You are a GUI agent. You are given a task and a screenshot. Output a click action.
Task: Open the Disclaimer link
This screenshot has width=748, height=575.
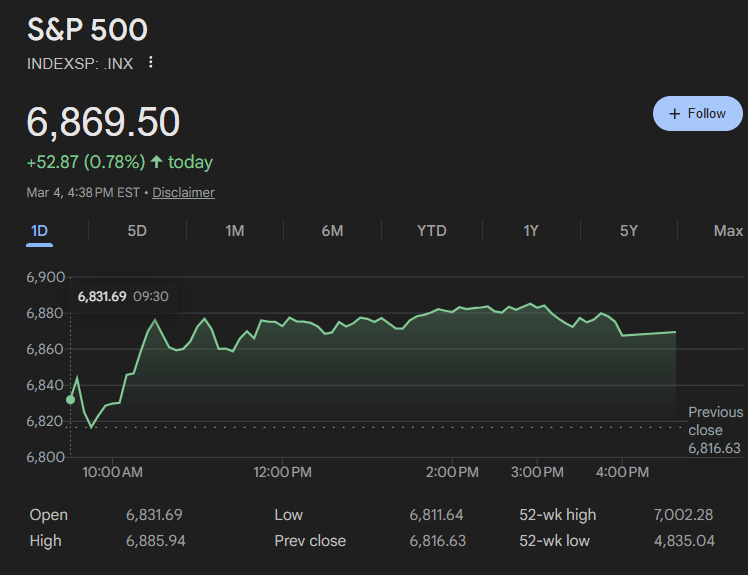tap(183, 192)
